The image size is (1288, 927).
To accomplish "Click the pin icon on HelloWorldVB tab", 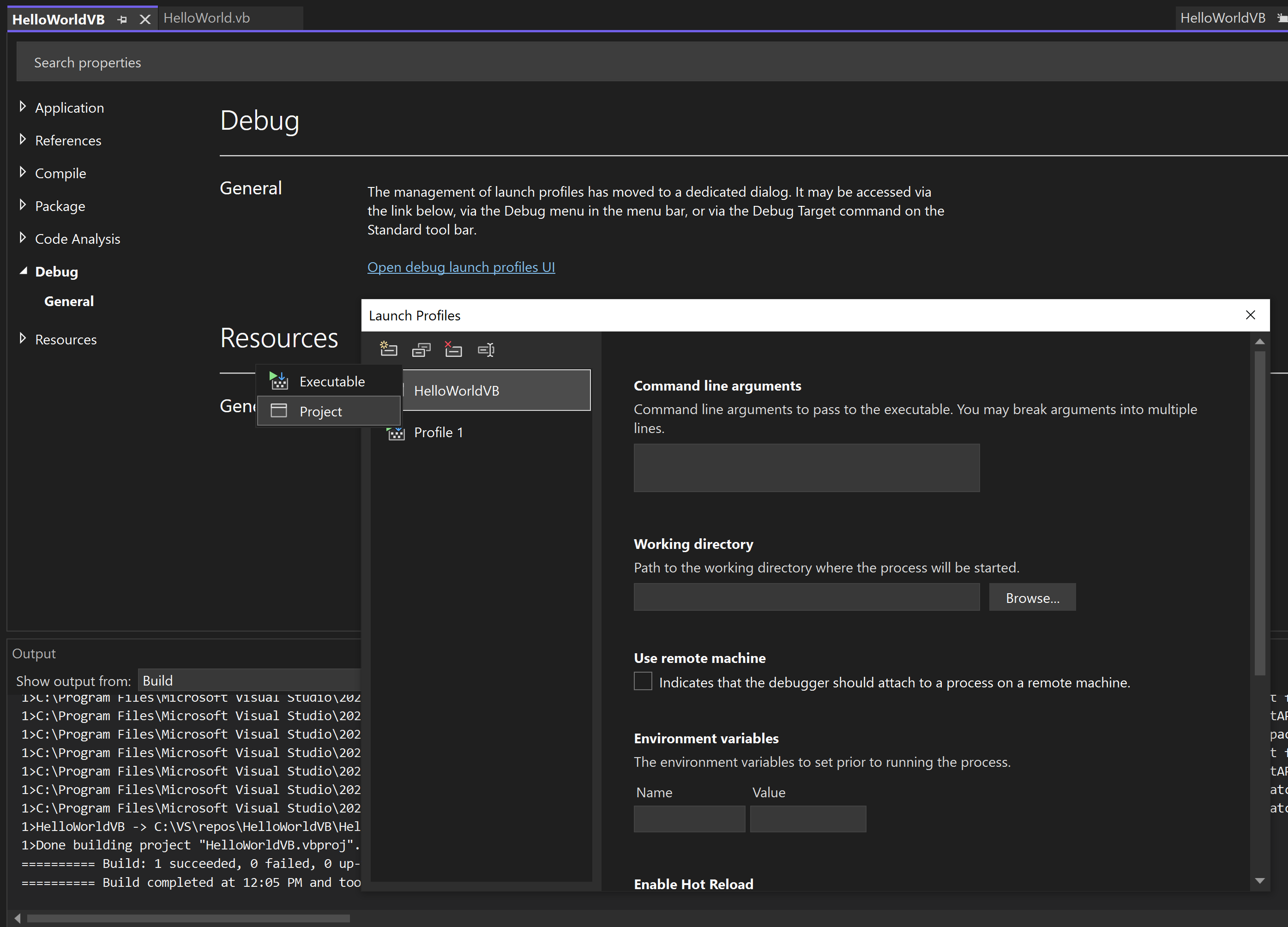I will pos(122,19).
